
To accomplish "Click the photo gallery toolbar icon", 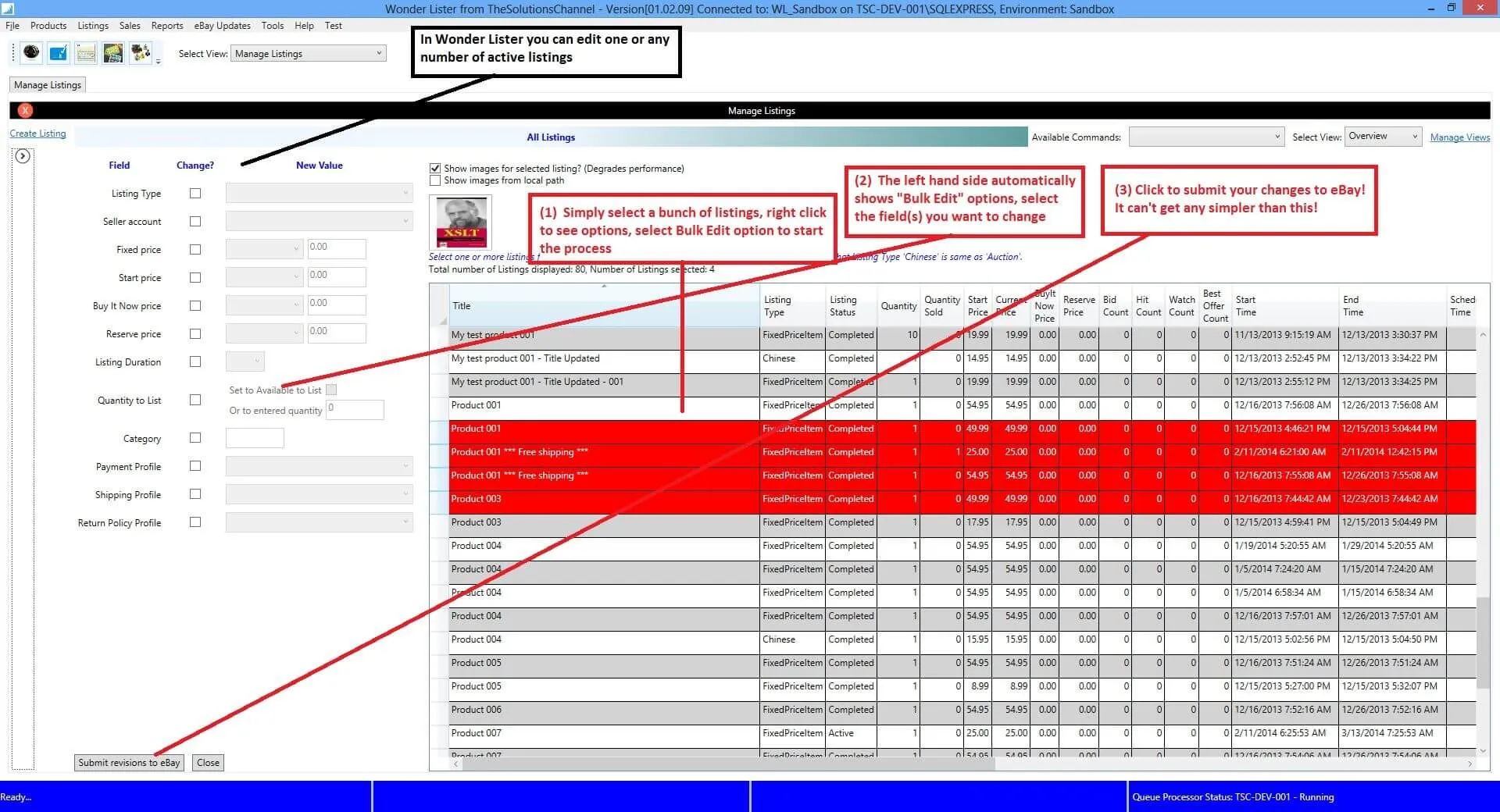I will (x=113, y=52).
